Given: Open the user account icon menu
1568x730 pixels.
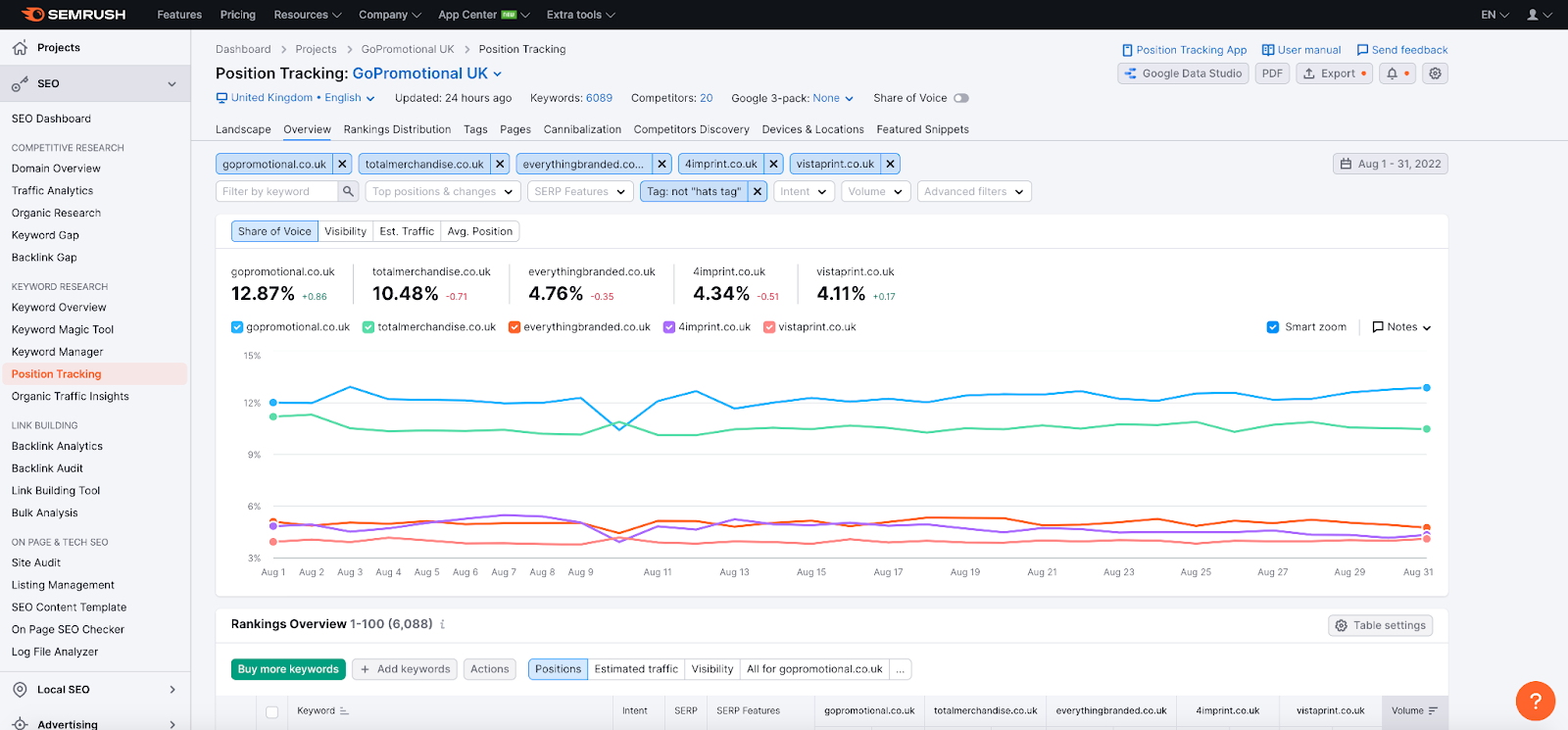Looking at the screenshot, I should tap(1539, 15).
